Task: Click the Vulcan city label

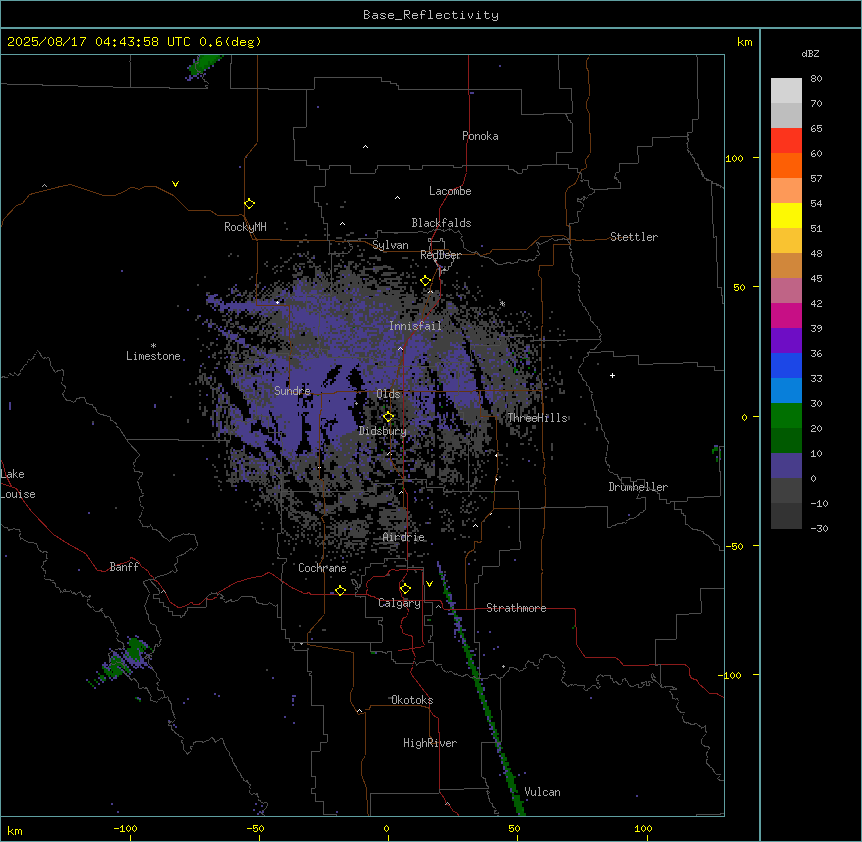Action: pyautogui.click(x=542, y=792)
